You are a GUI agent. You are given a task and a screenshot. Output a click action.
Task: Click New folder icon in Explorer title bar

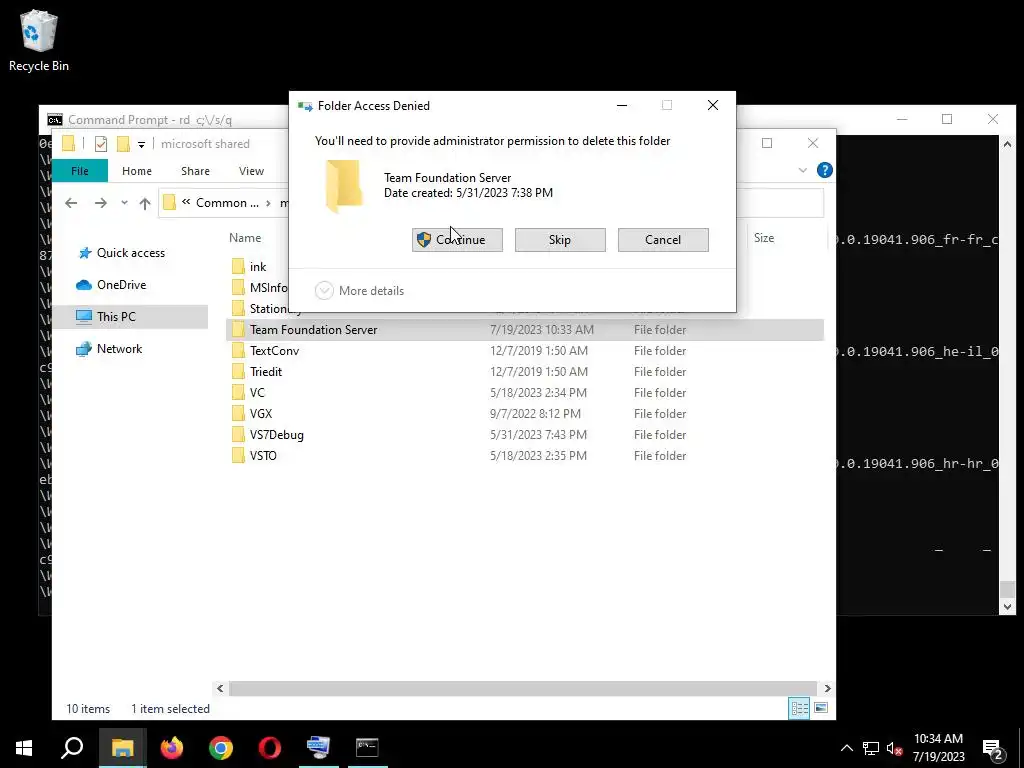123,144
